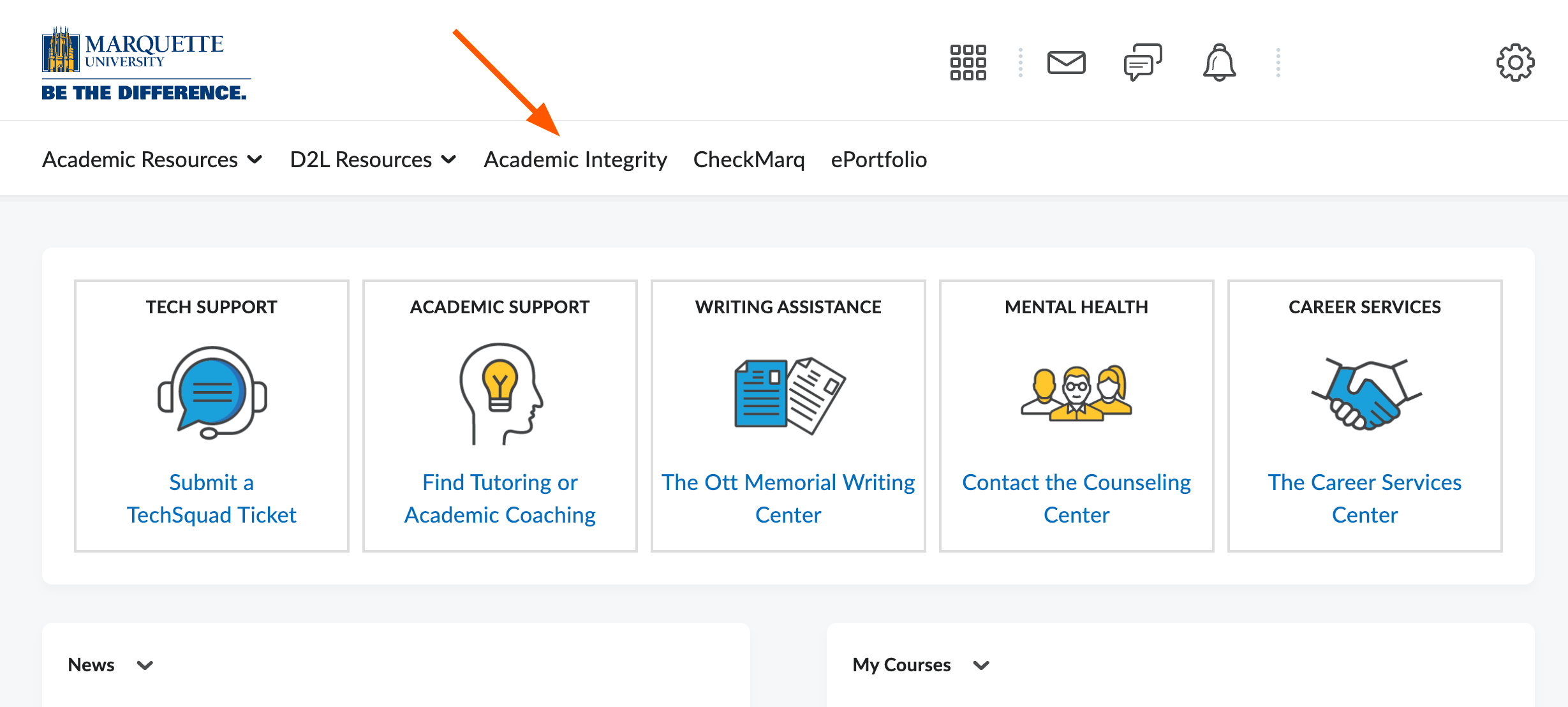Image resolution: width=1568 pixels, height=707 pixels.
Task: Click the Mental Health people icon
Action: tap(1076, 394)
